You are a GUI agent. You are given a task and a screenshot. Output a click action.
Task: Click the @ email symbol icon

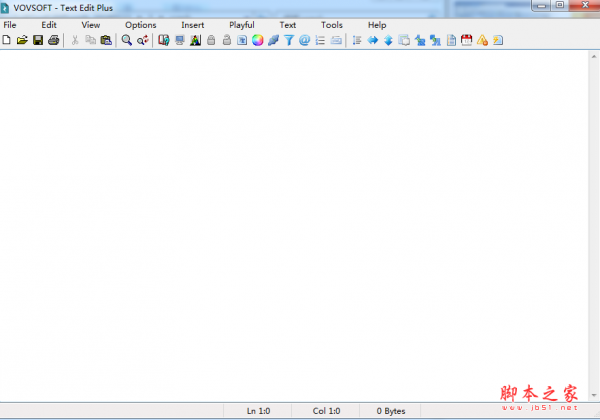305,40
